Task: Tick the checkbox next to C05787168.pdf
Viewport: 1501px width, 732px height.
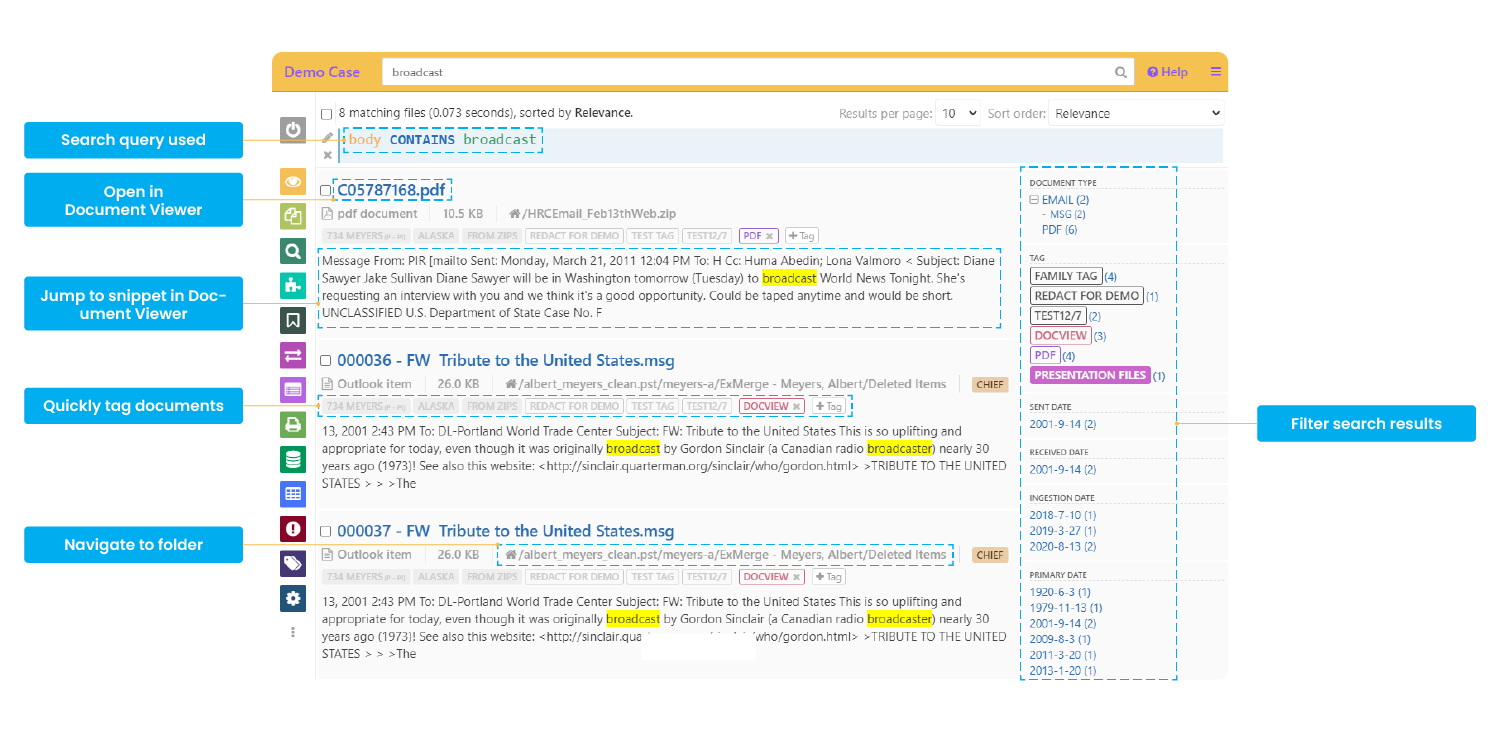Action: point(326,189)
